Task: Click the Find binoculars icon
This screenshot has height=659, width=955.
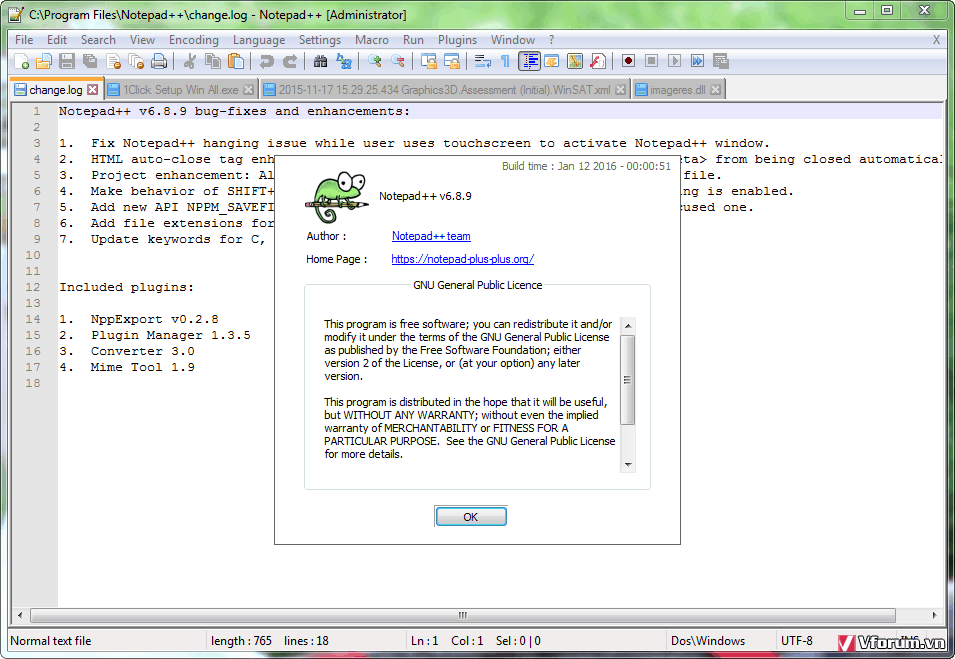Action: (x=320, y=61)
